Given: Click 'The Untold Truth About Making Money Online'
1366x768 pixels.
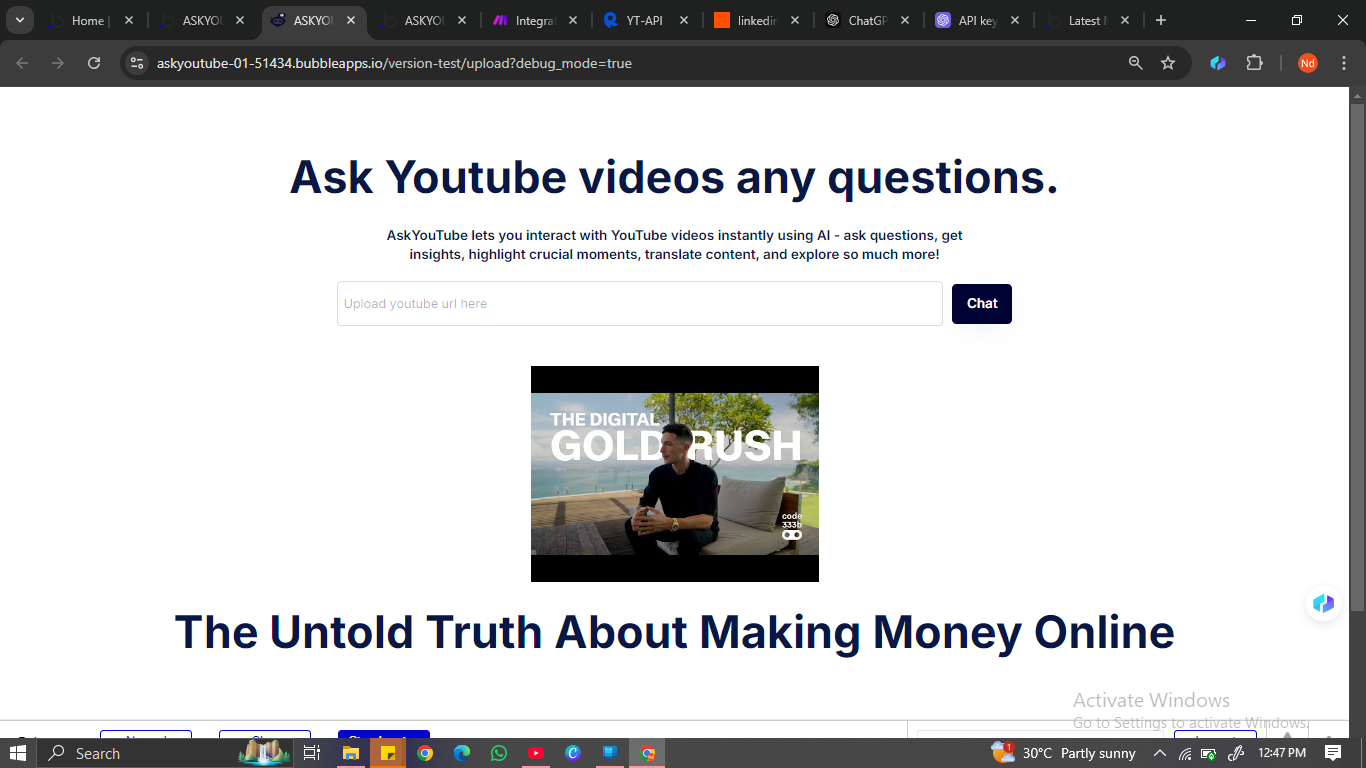Looking at the screenshot, I should coord(674,632).
